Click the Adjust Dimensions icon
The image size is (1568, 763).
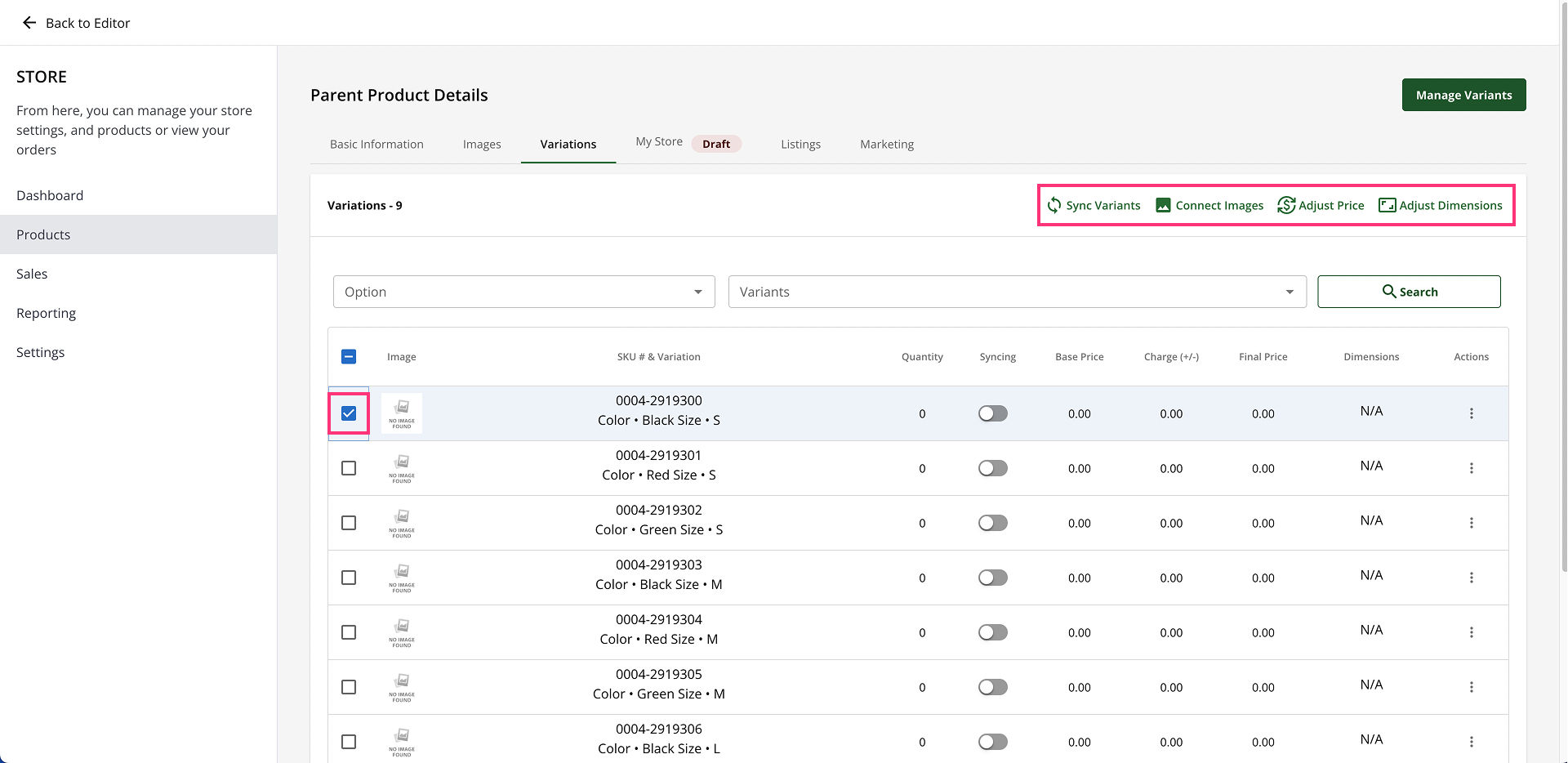[x=1387, y=205]
